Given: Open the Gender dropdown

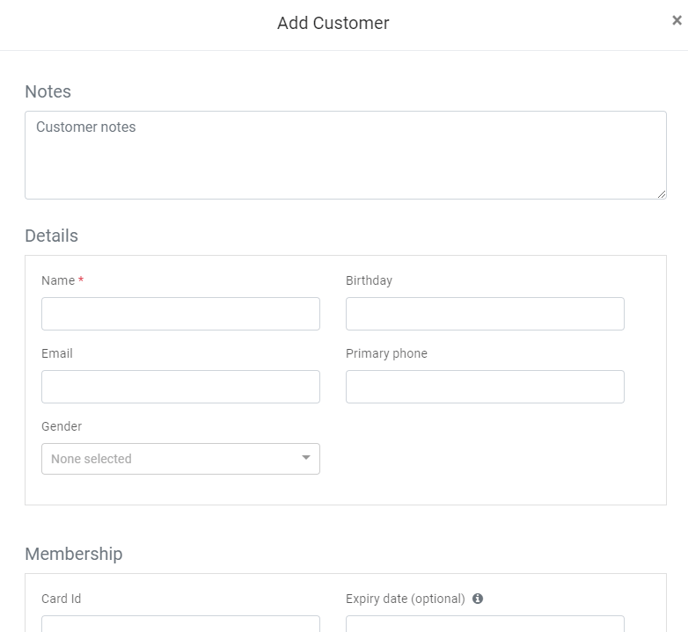Looking at the screenshot, I should tap(180, 459).
